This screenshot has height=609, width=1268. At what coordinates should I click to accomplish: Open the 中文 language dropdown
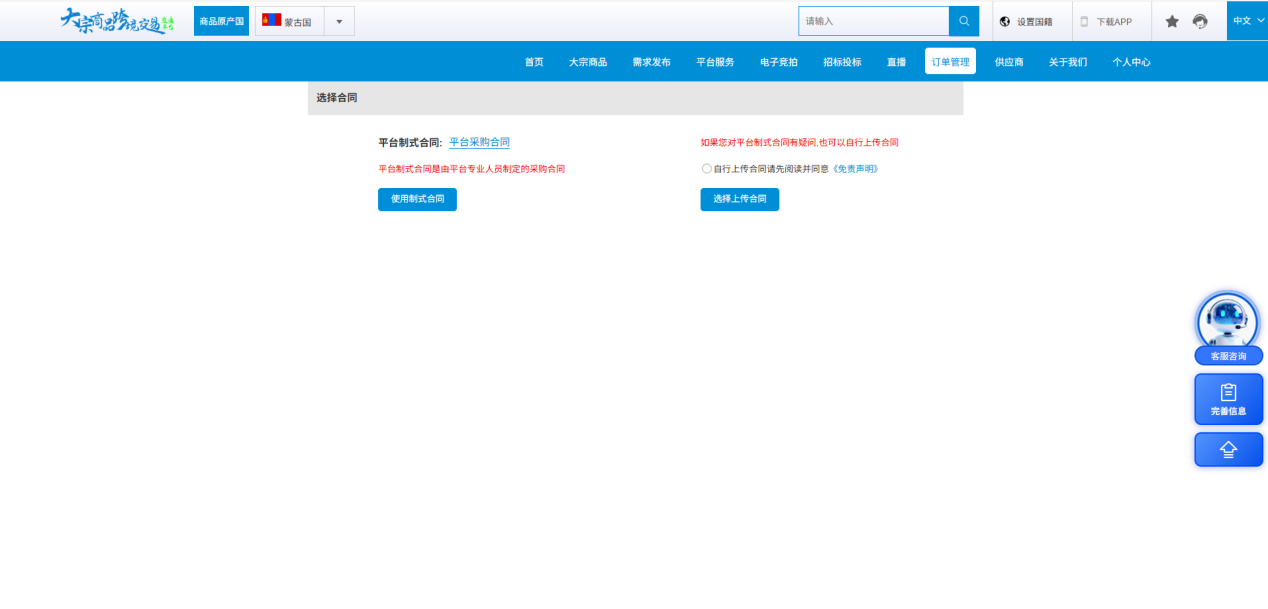pyautogui.click(x=1247, y=20)
